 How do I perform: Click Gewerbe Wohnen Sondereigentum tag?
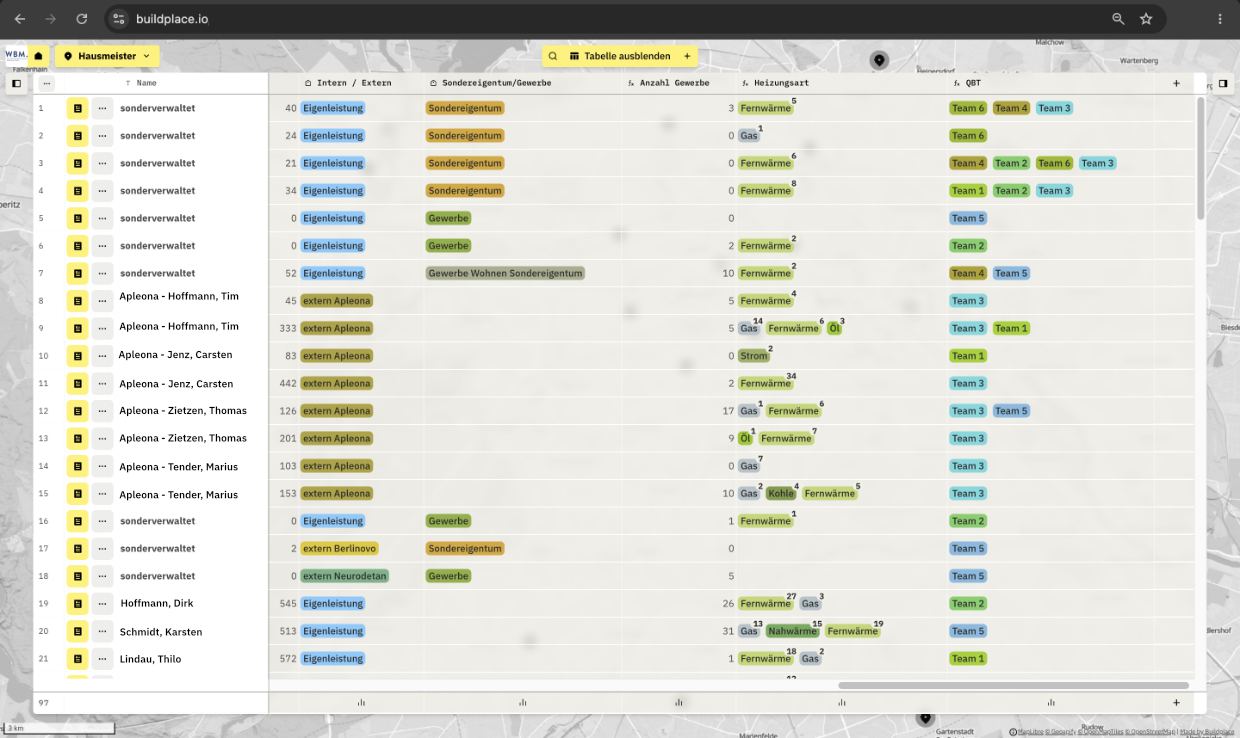505,273
